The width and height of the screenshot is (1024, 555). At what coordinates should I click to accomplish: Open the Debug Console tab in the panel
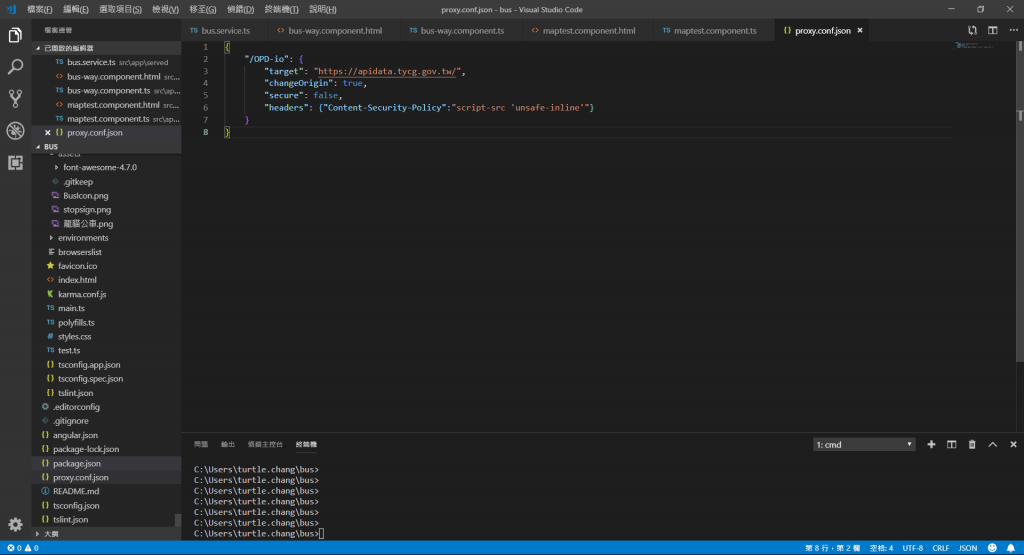[265, 445]
